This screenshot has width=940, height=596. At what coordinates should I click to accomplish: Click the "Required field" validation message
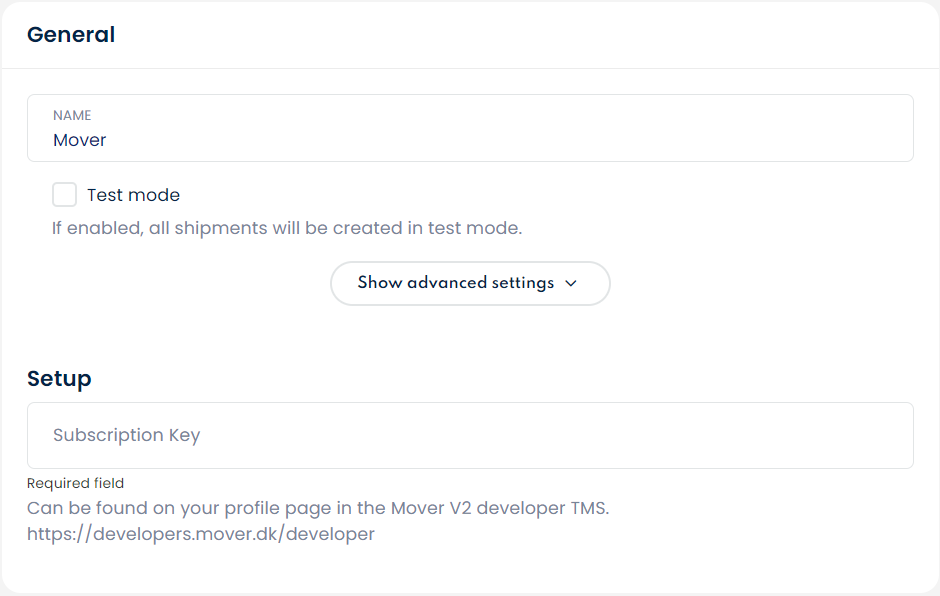[75, 483]
